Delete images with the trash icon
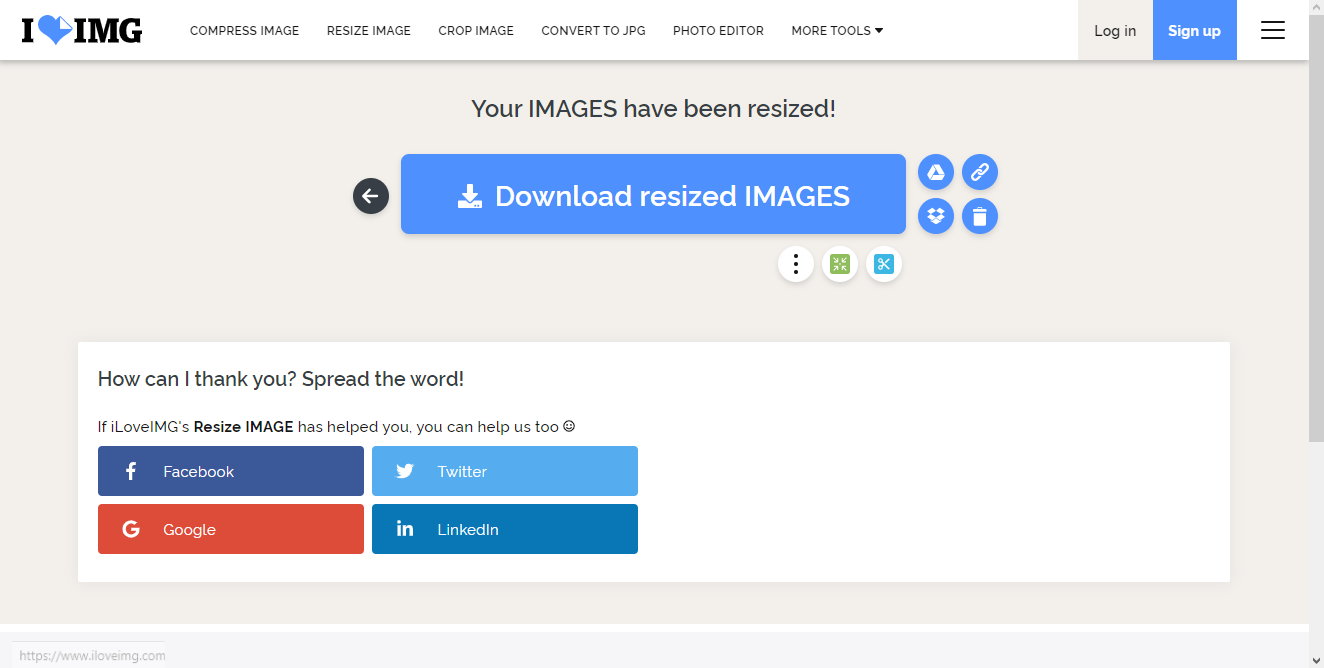 [980, 216]
